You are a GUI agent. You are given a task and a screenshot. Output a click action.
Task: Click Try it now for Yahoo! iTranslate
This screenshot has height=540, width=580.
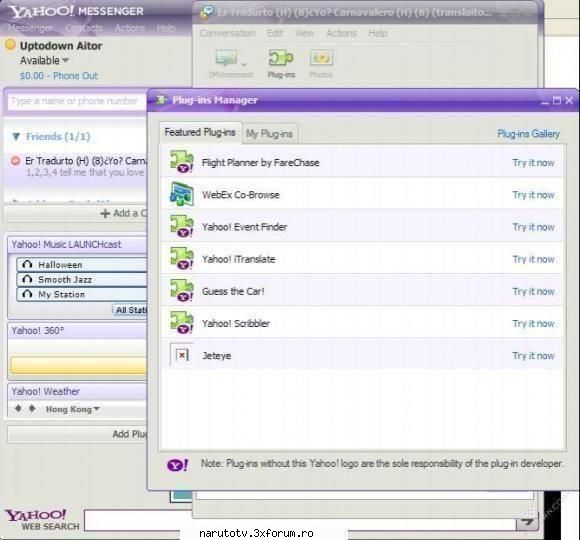coord(533,259)
